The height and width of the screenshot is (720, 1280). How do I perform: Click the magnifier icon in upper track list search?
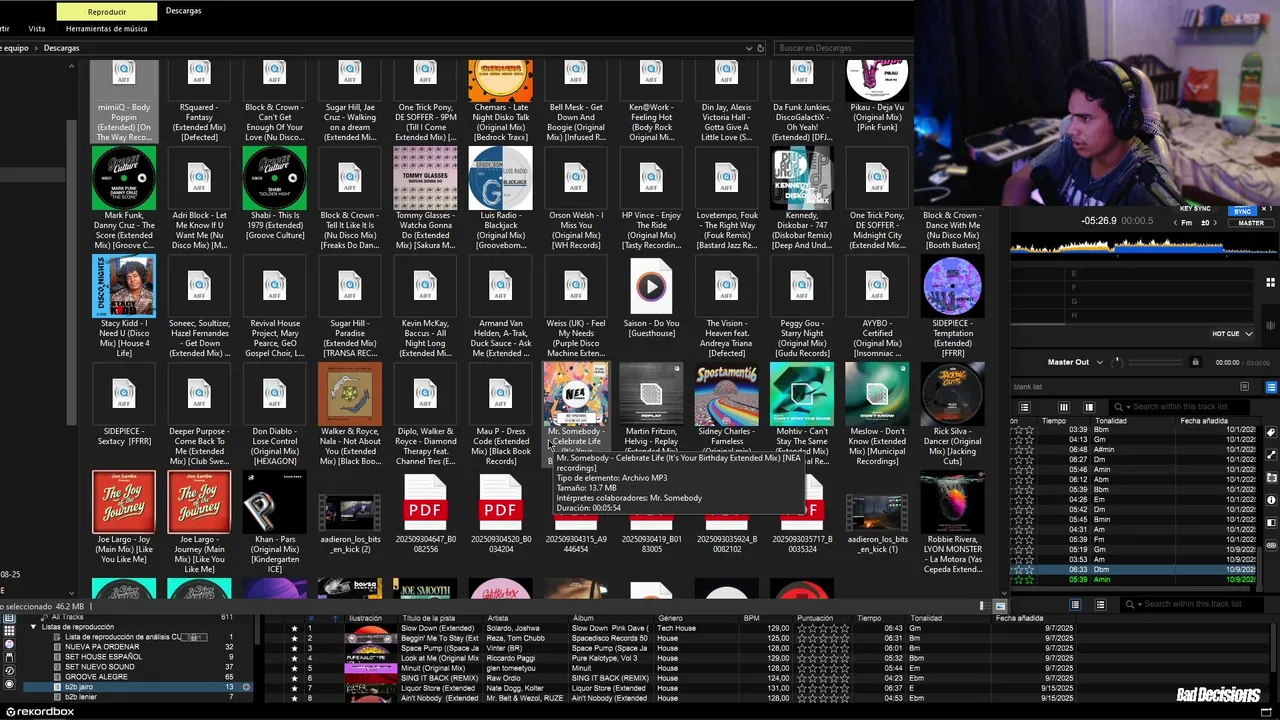[1118, 407]
